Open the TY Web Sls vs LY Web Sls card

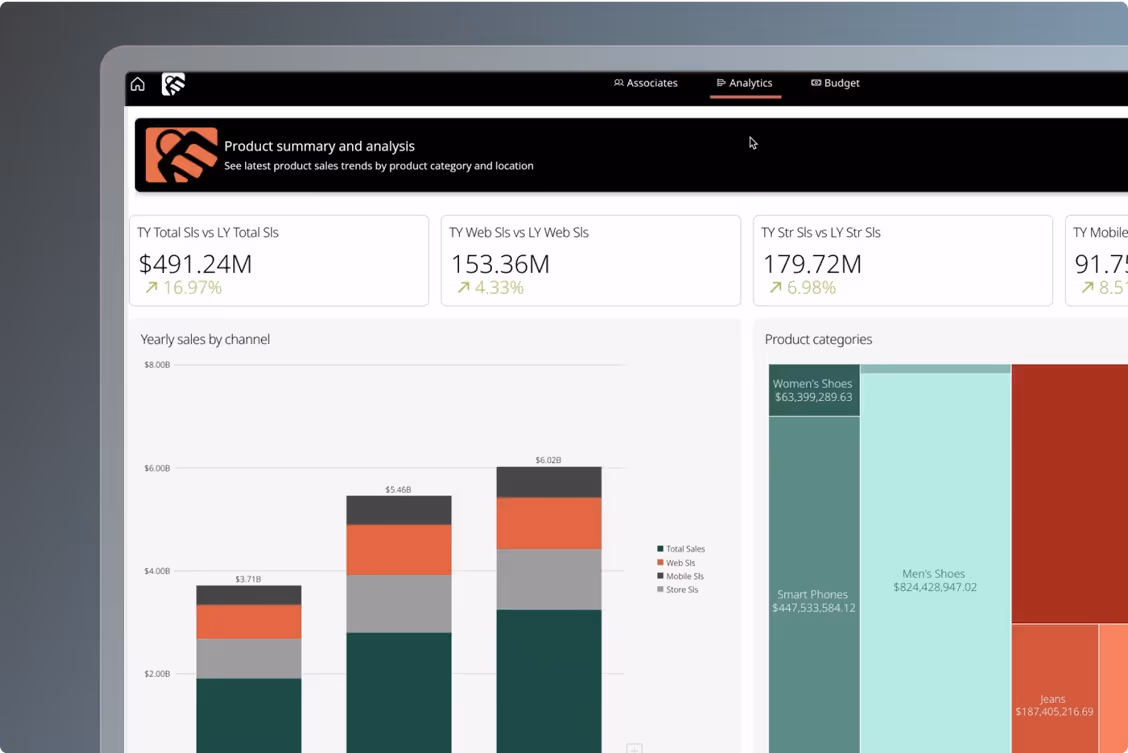[591, 260]
